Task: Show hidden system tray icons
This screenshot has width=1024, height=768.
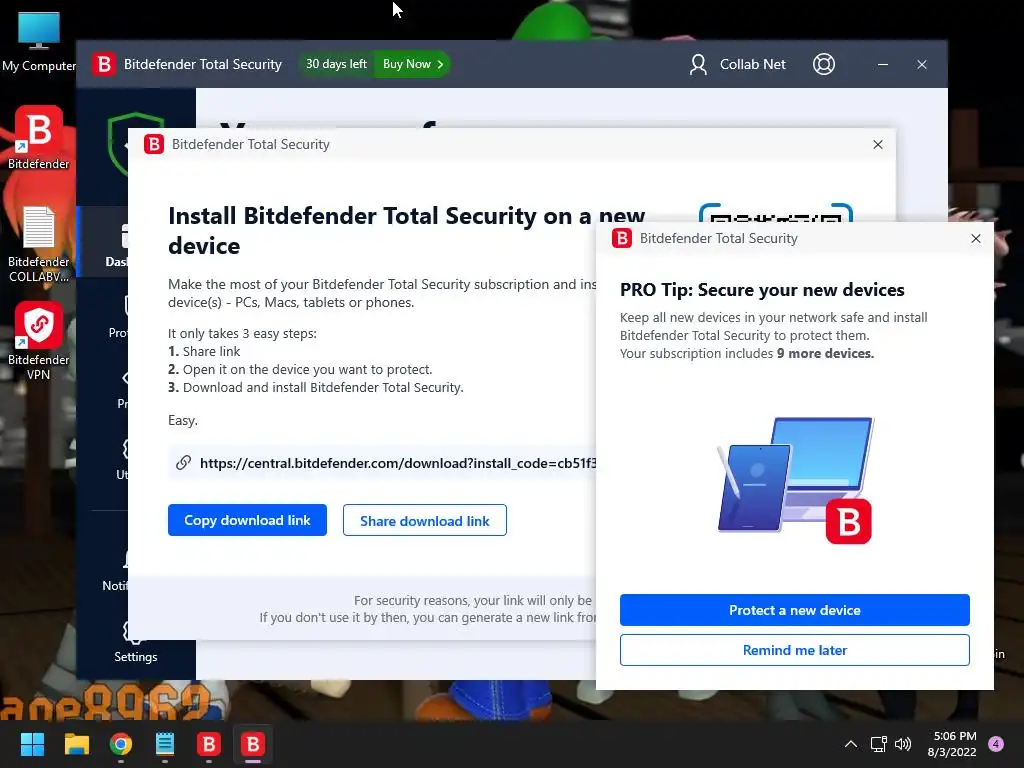Action: coord(850,744)
